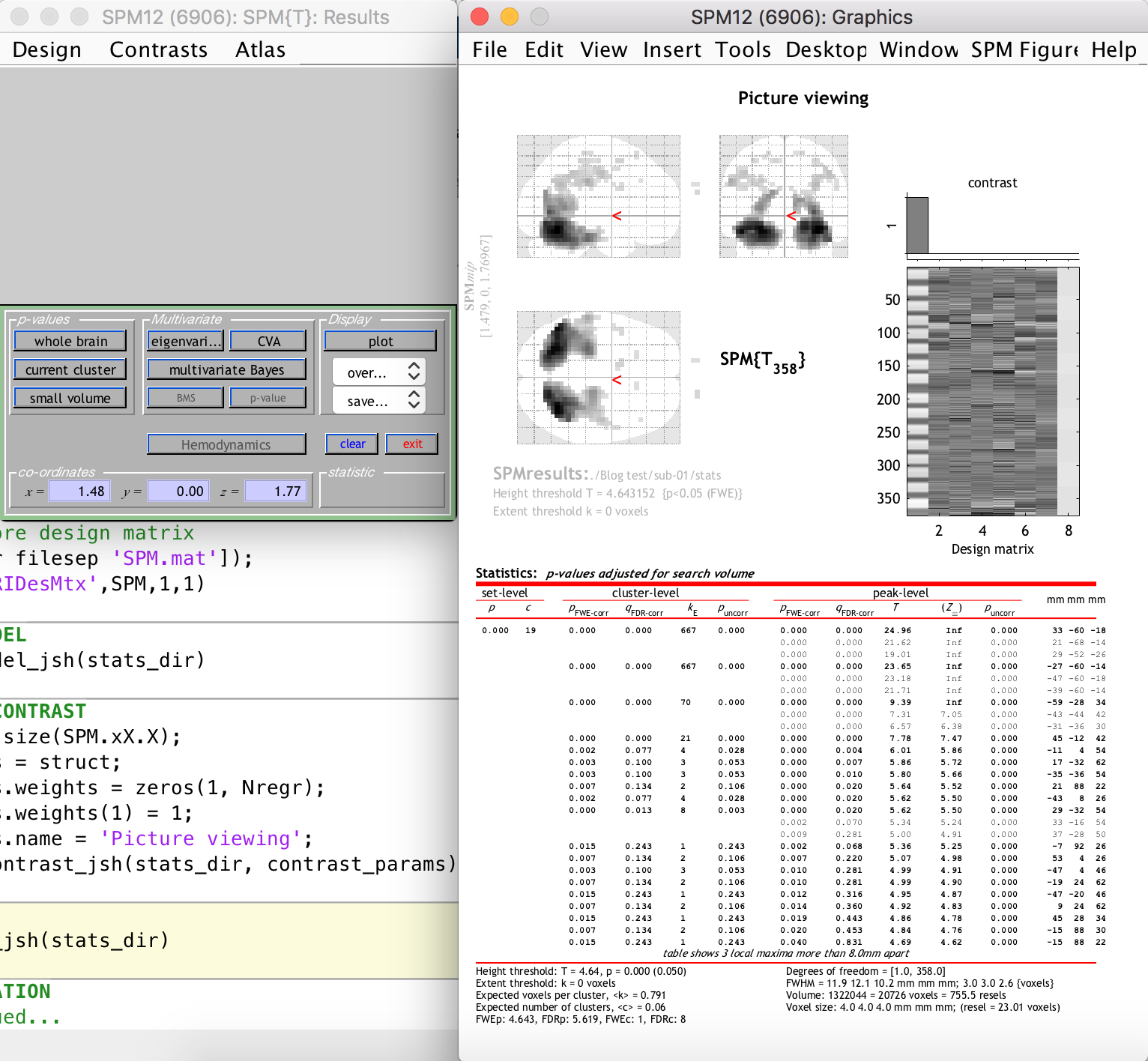Open the File menu in Graphics window
This screenshot has width=1148, height=1061.
(x=489, y=49)
